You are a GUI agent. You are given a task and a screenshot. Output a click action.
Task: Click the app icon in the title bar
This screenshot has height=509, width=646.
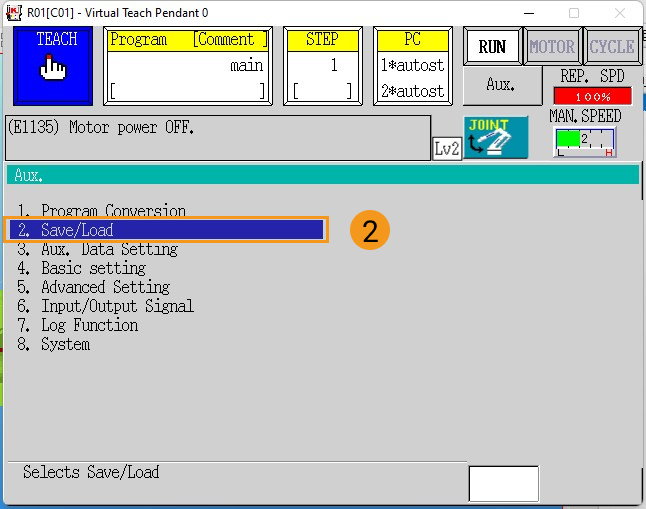tap(14, 13)
